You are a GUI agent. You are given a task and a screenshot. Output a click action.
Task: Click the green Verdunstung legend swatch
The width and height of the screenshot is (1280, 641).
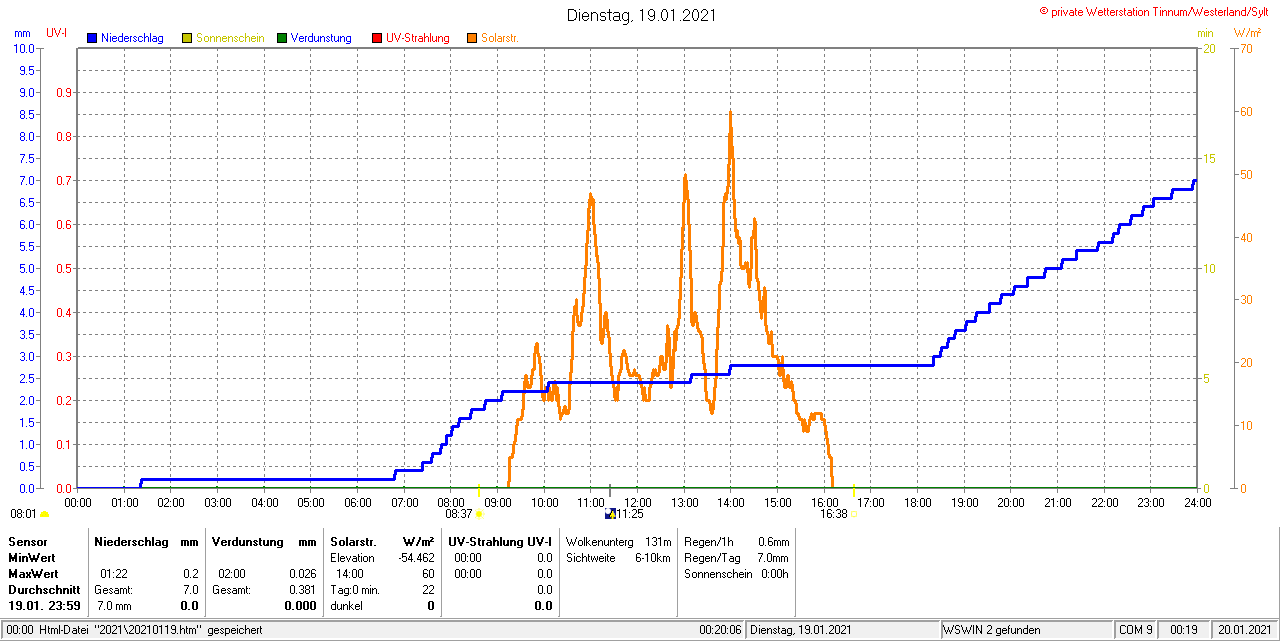(x=282, y=38)
